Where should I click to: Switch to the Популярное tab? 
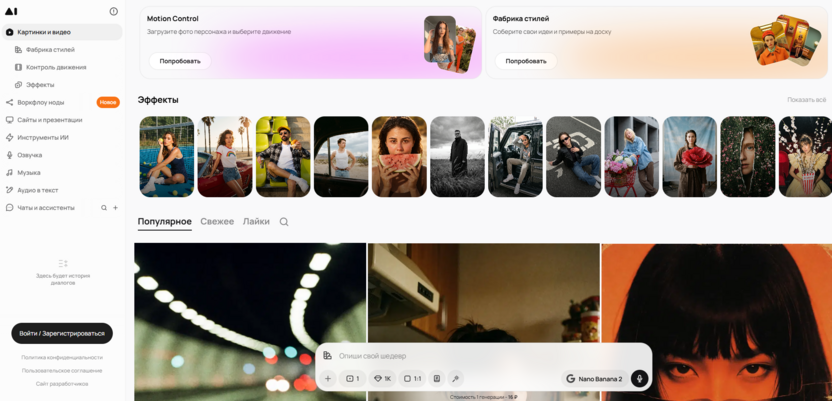164,222
